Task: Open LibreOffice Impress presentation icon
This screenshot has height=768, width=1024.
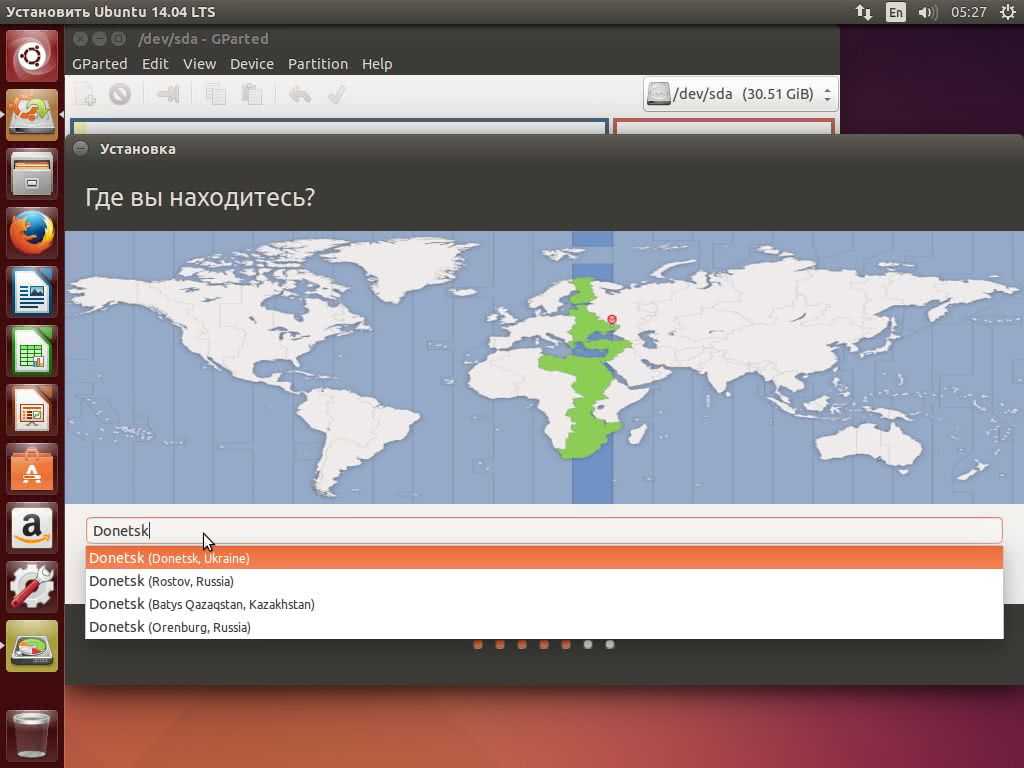Action: 32,410
